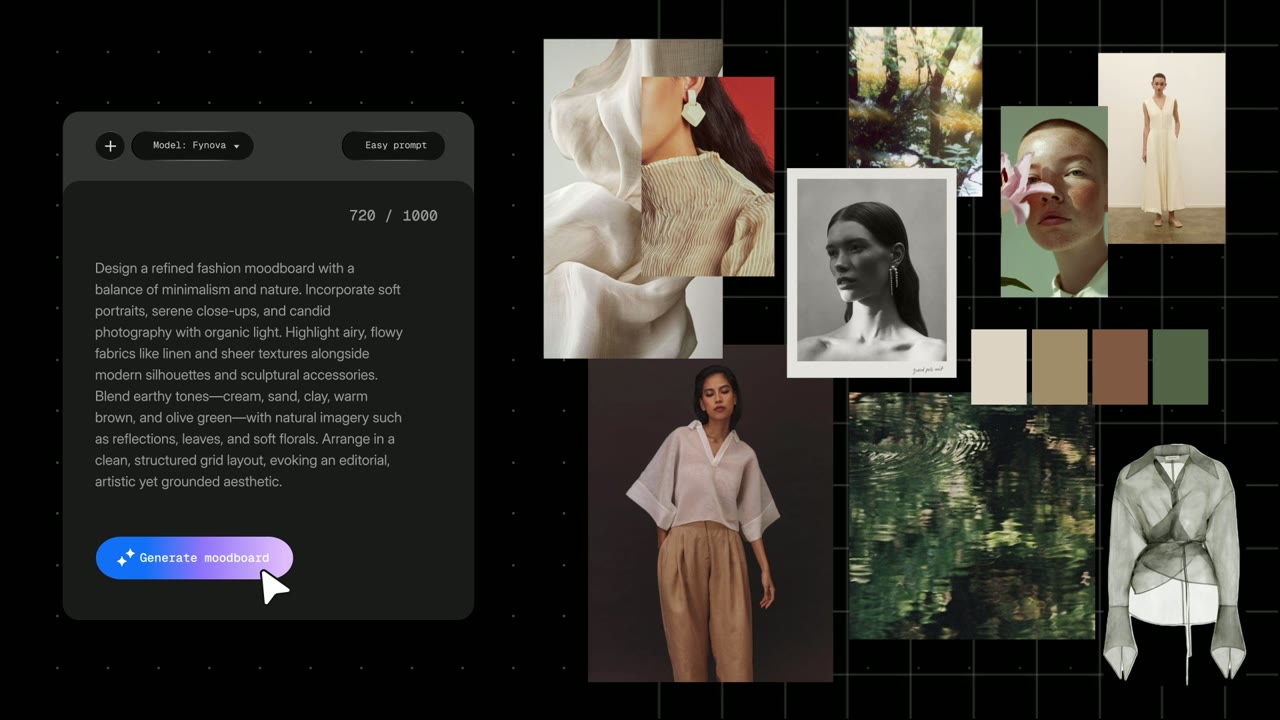1280x720 pixels.
Task: Click the 720 / 1000 character counter
Action: pos(393,215)
